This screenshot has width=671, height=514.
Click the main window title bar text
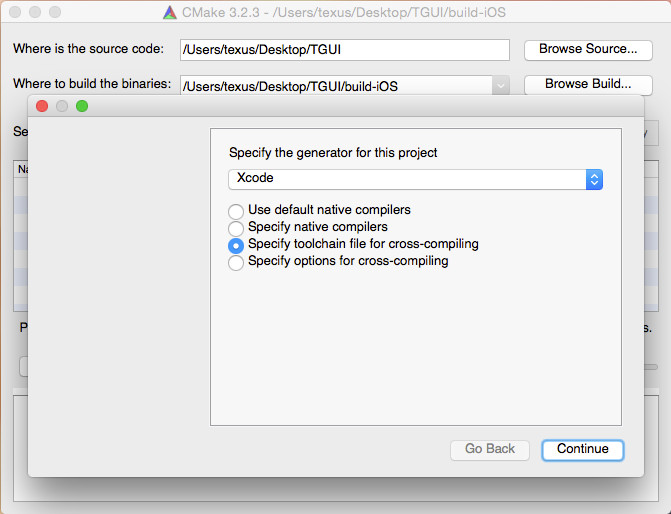pyautogui.click(x=344, y=12)
